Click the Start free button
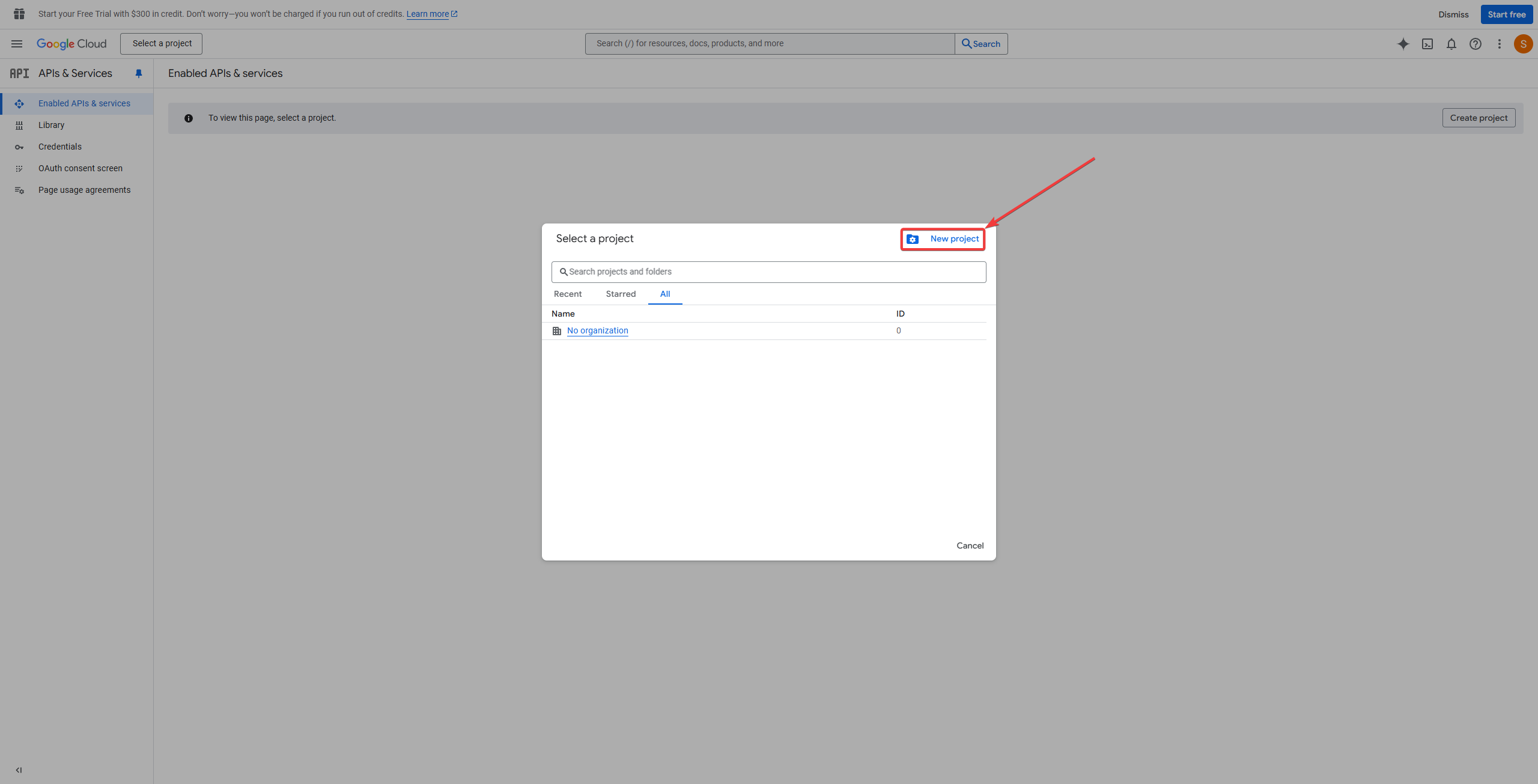 click(1506, 14)
